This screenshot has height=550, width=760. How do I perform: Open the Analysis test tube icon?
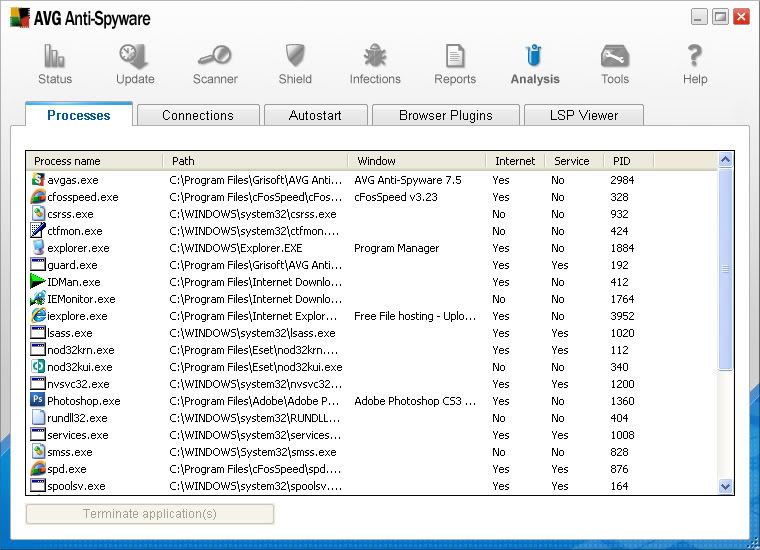[x=534, y=55]
